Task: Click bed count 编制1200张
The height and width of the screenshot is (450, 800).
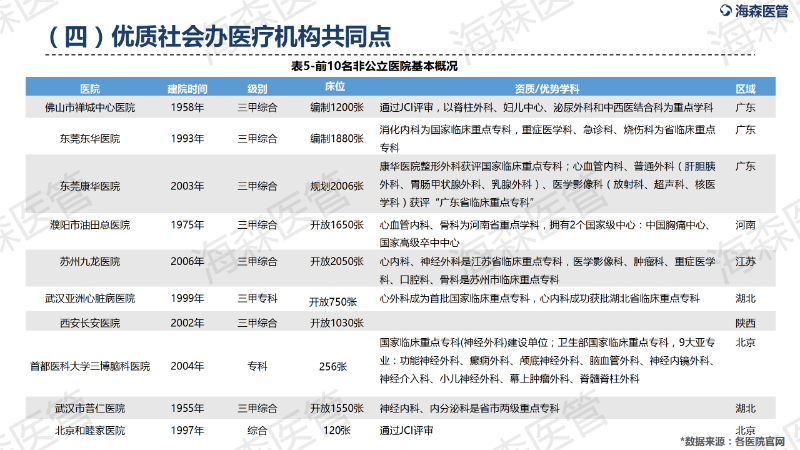Action: (x=337, y=108)
